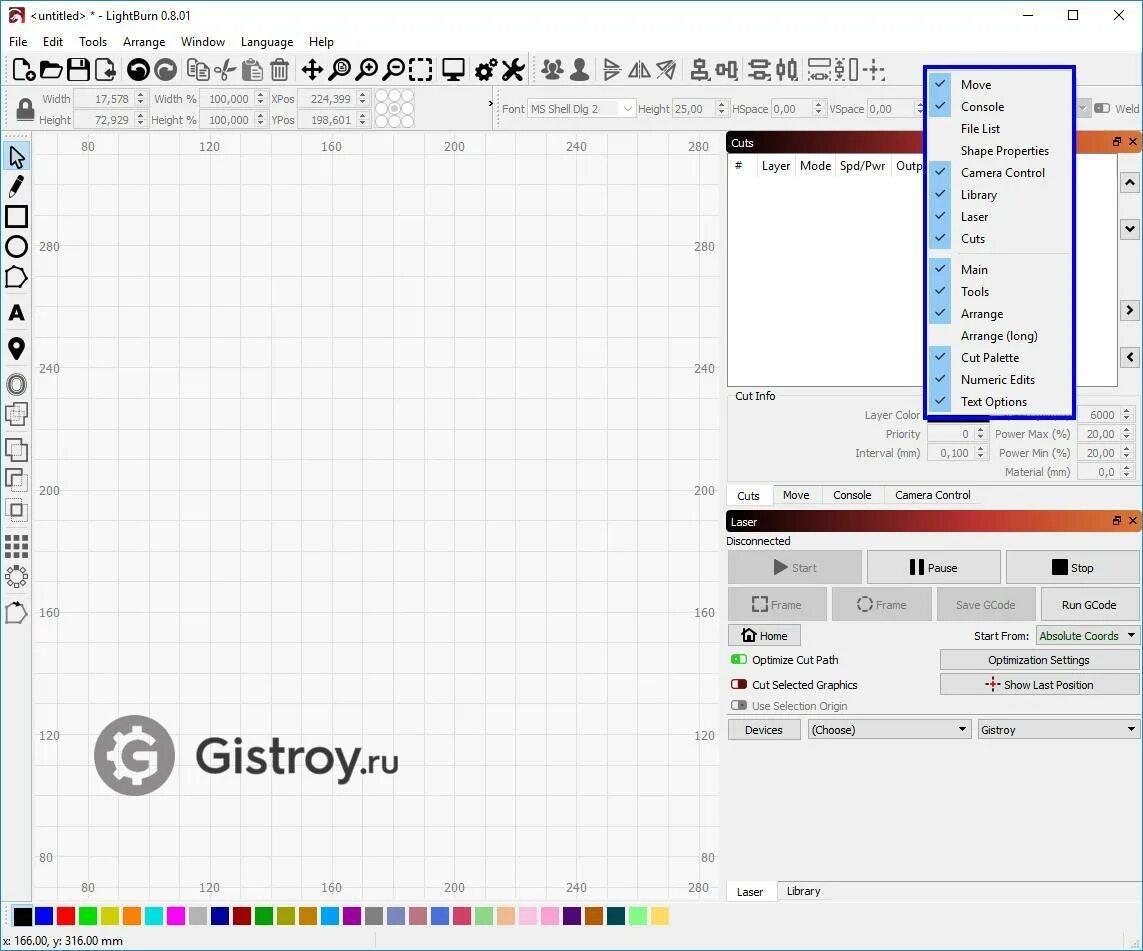The height and width of the screenshot is (951, 1143).
Task: Pick the blue color swatch
Action: point(44,916)
